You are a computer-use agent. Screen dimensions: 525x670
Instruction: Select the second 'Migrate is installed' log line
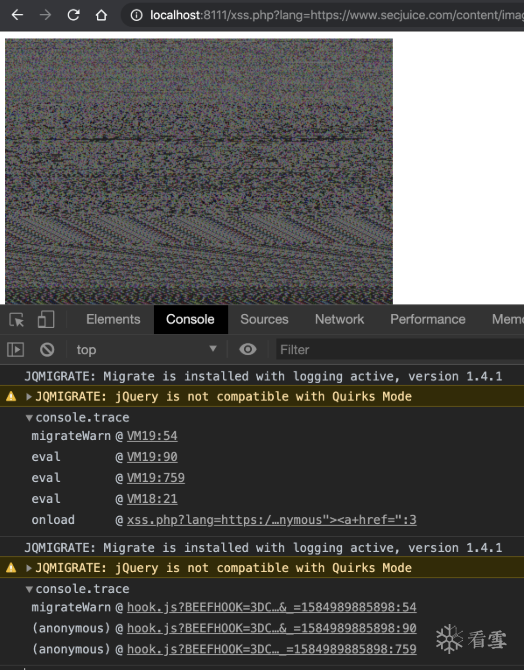pyautogui.click(x=263, y=548)
